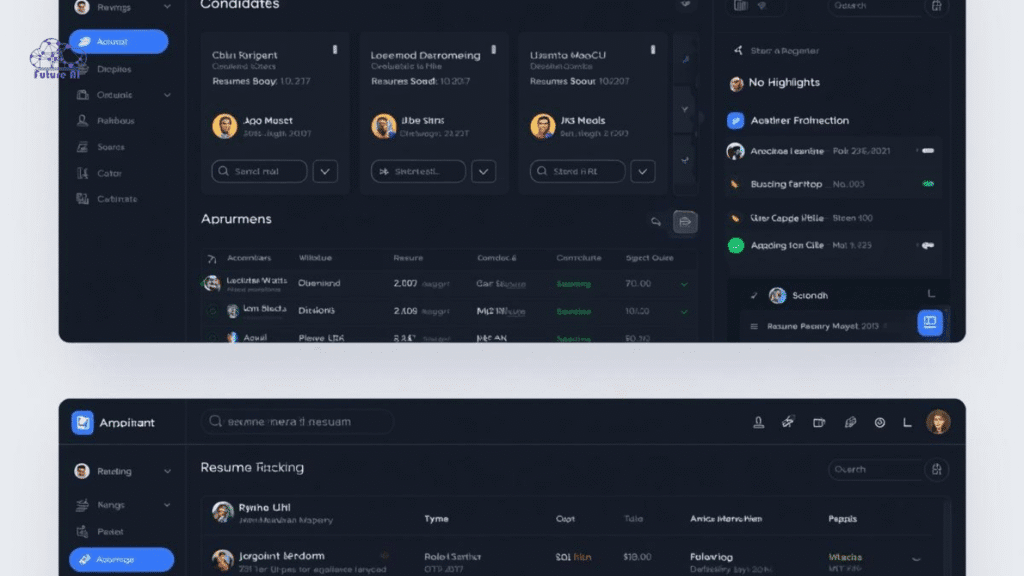Screen dimensions: 1024x576
Task: Expand the Reteling sidebar chevron
Action: point(167,471)
